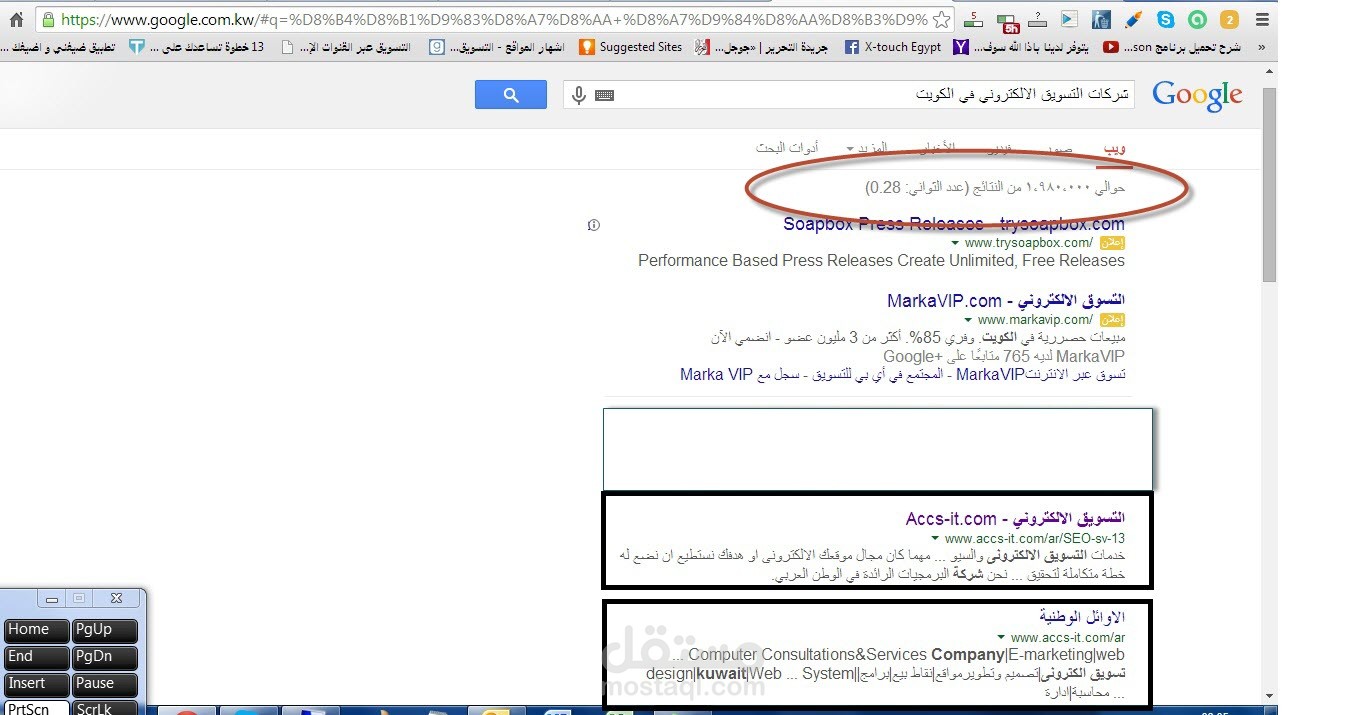Open the Accs-it.com التسويق الالكتروني result
The height and width of the screenshot is (715, 1366).
[x=1015, y=519]
